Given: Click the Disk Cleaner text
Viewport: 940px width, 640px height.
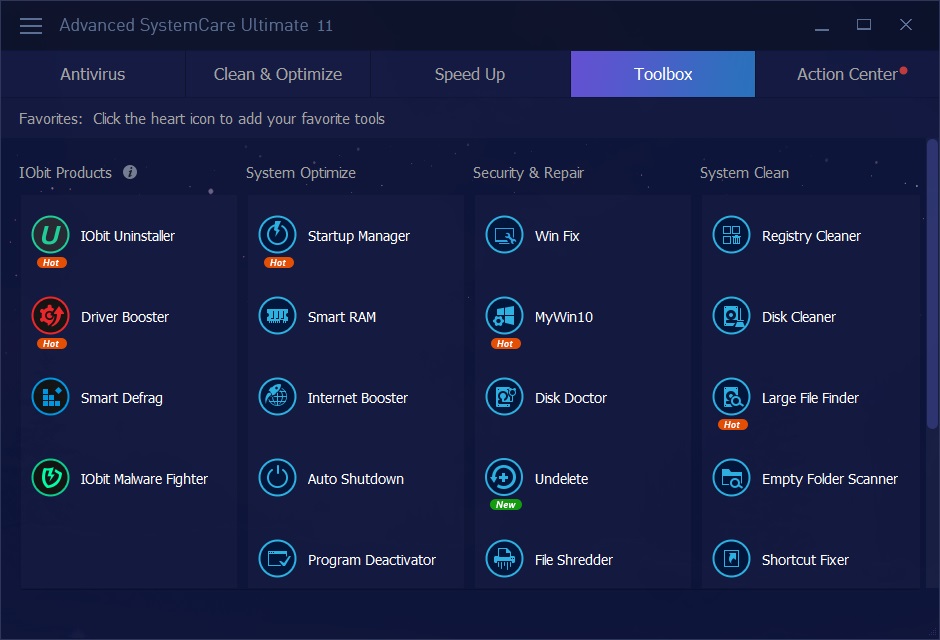Looking at the screenshot, I should coord(799,317).
